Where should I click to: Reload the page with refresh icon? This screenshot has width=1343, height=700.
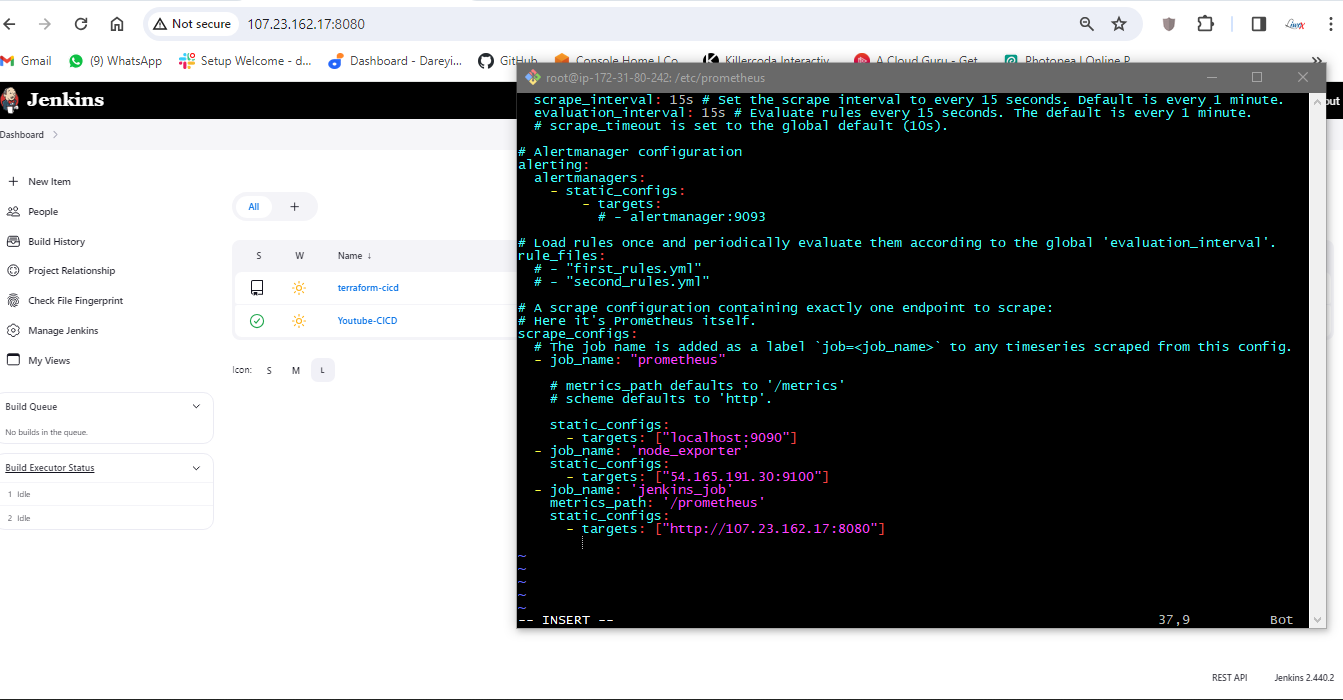(x=81, y=24)
